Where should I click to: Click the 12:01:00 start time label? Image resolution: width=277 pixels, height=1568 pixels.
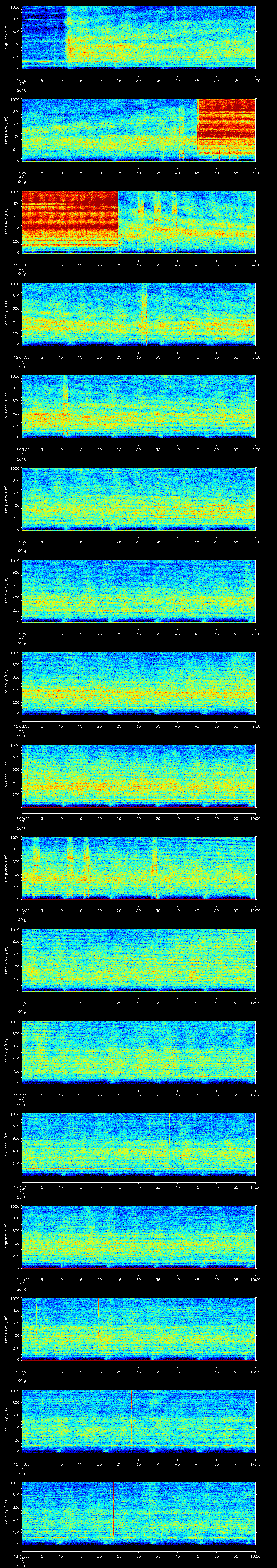(21, 80)
